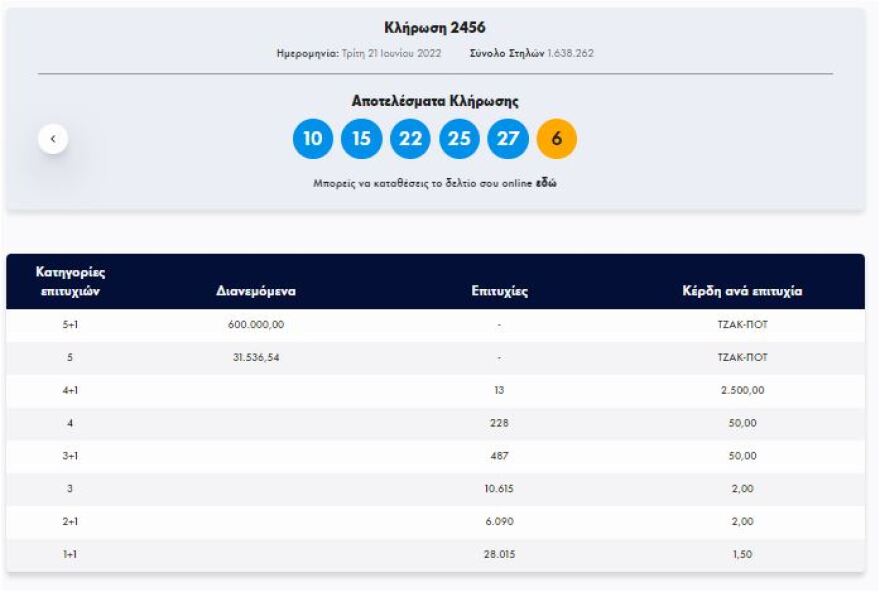Image resolution: width=880 pixels, height=592 pixels.
Task: Click the 28.015 successes in row 1+1
Action: click(x=499, y=555)
